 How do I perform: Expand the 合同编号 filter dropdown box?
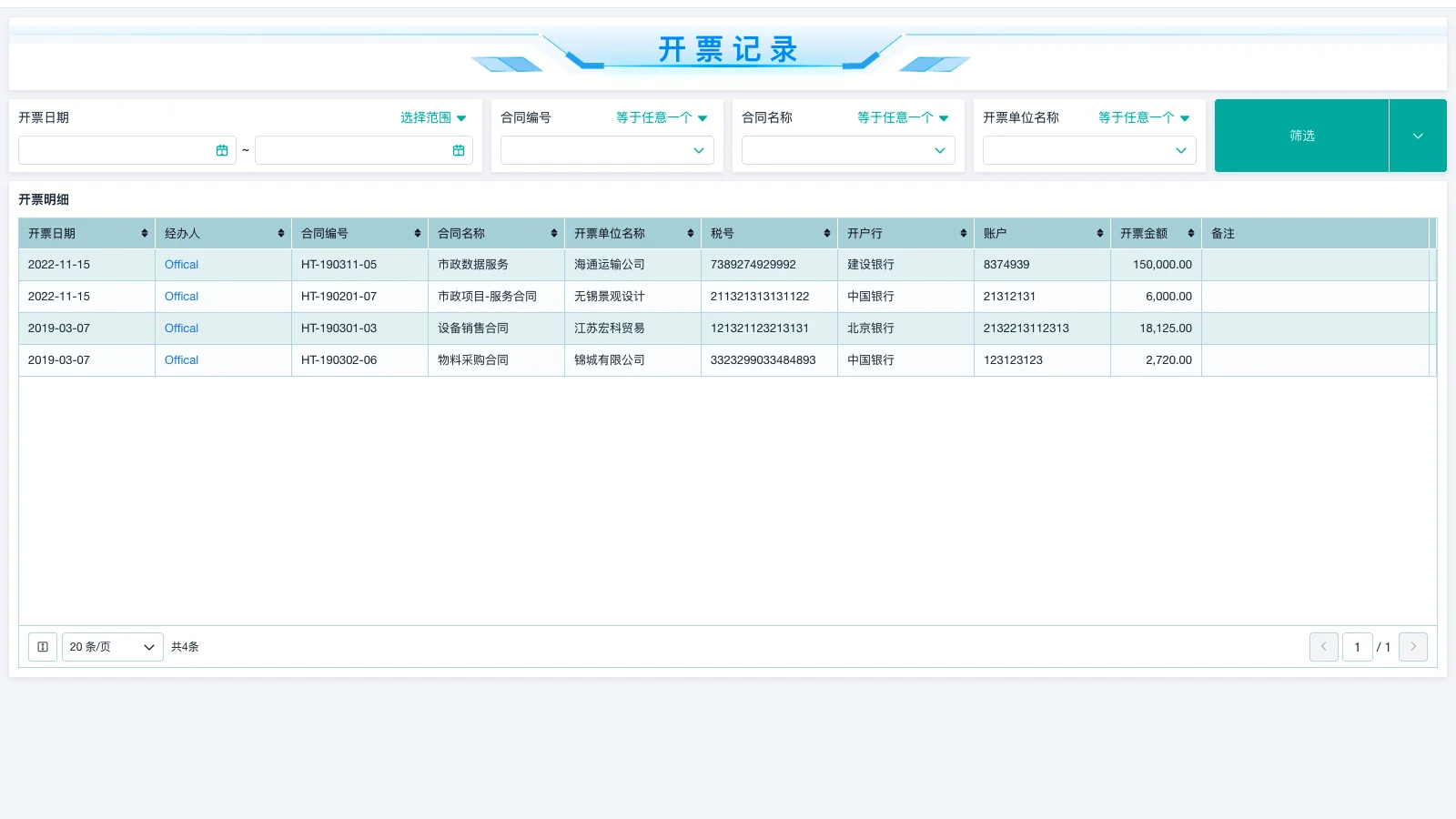click(x=607, y=150)
